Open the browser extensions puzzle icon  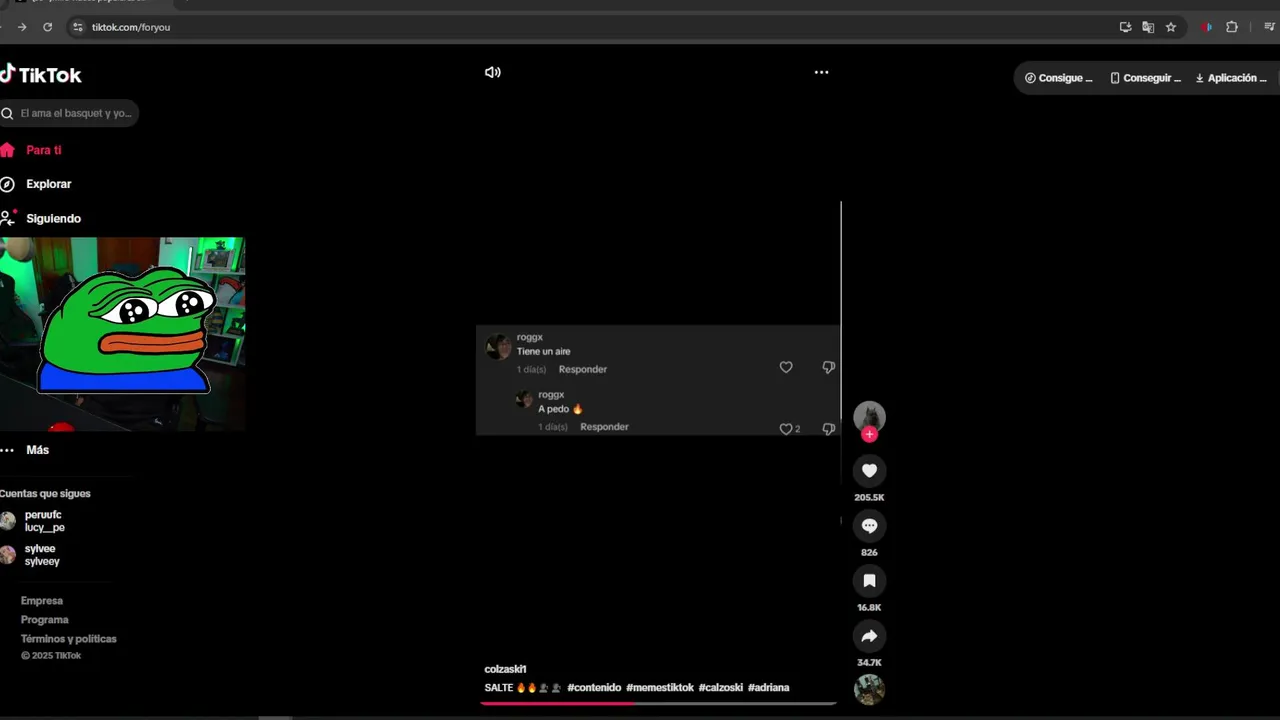click(x=1232, y=27)
